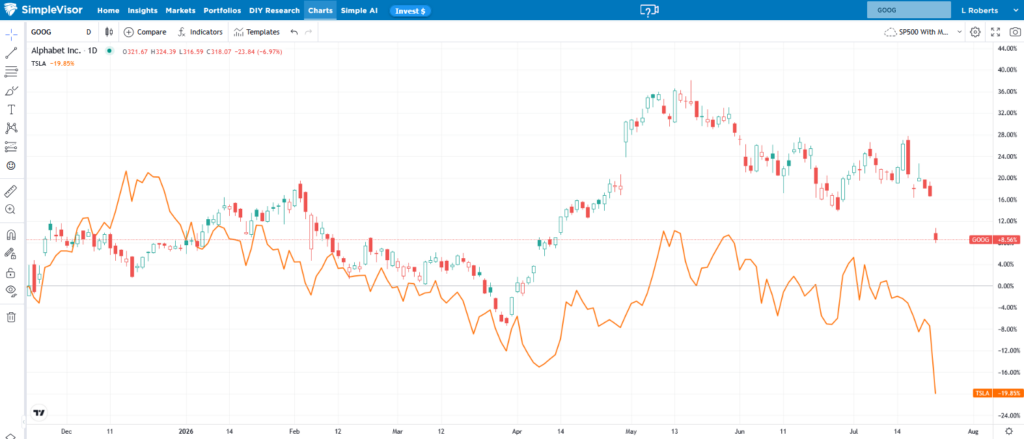
Task: Toggle magnet mode for drawings
Action: 11,235
